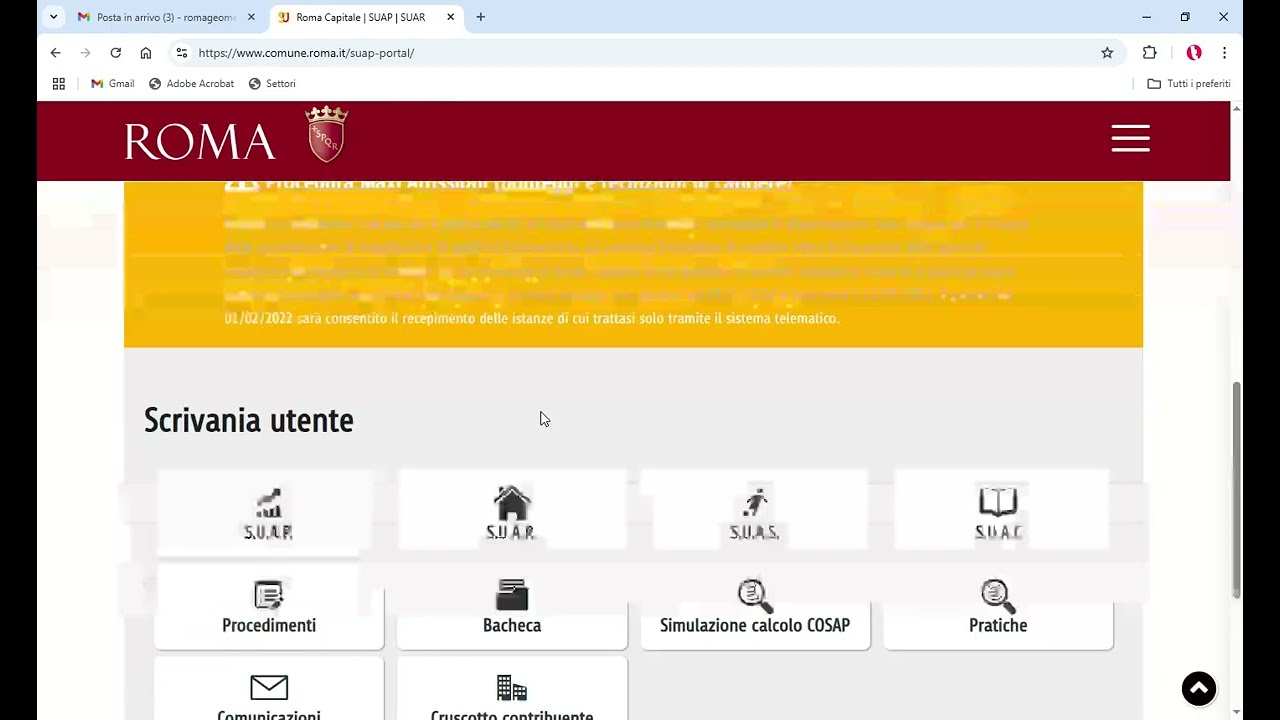Viewport: 1280px width, 720px height.
Task: Click the scroll-to-top arrow button
Action: pos(1198,688)
